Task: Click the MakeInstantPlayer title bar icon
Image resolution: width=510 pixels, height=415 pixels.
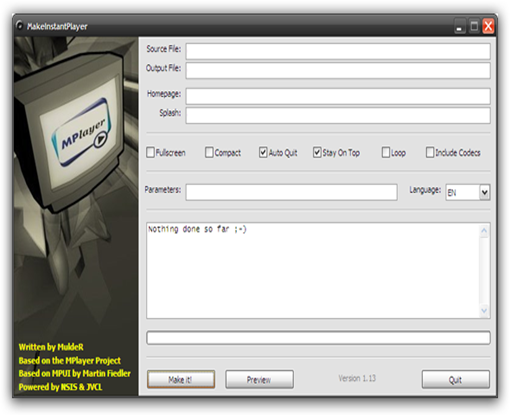Action: (20, 26)
